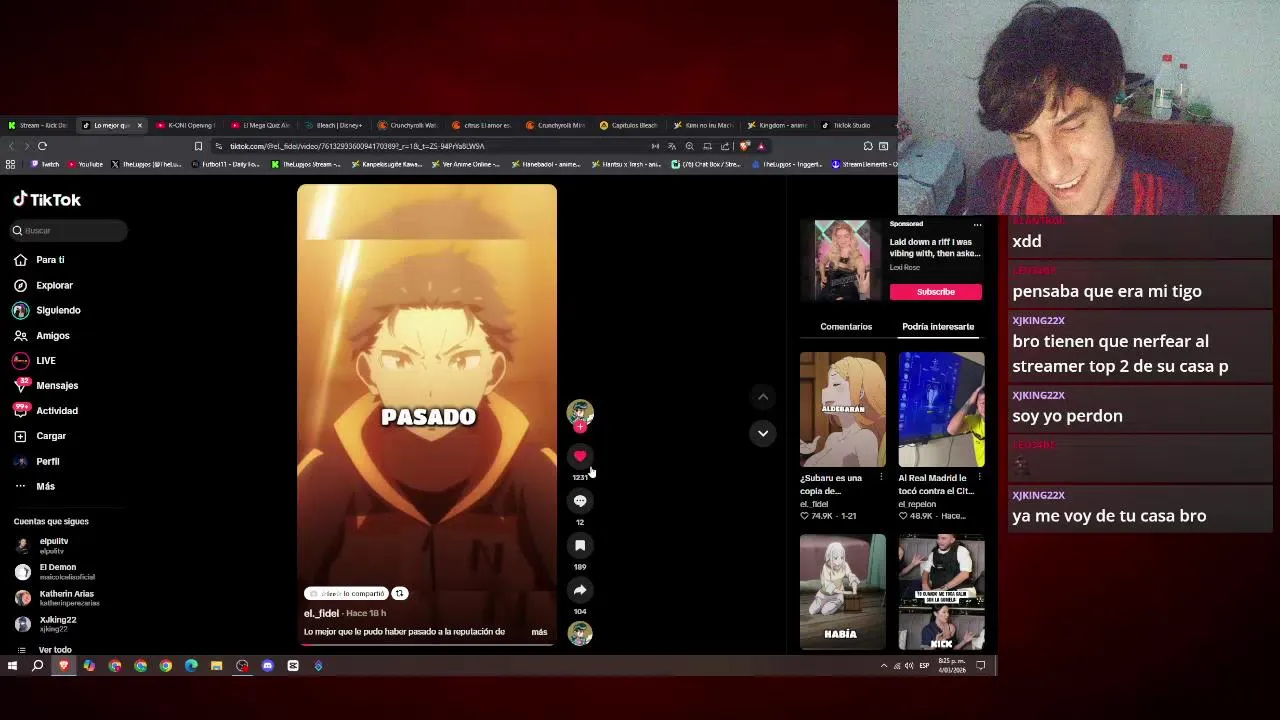Screen dimensions: 1280x720
Task: Open suggested video thumbnail labeled NICK
Action: click(941, 592)
